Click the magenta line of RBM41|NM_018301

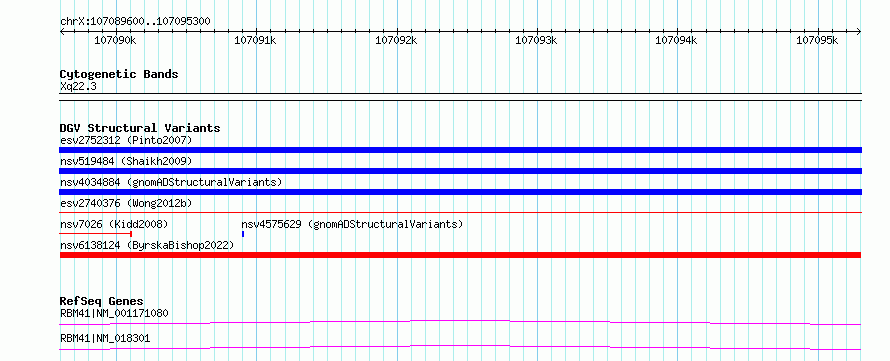[x=460, y=347]
